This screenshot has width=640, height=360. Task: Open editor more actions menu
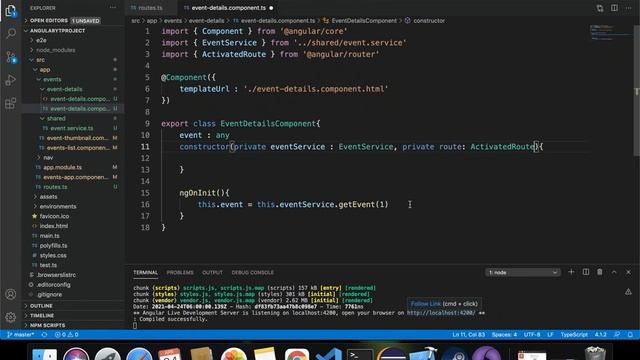pyautogui.click(x=628, y=8)
